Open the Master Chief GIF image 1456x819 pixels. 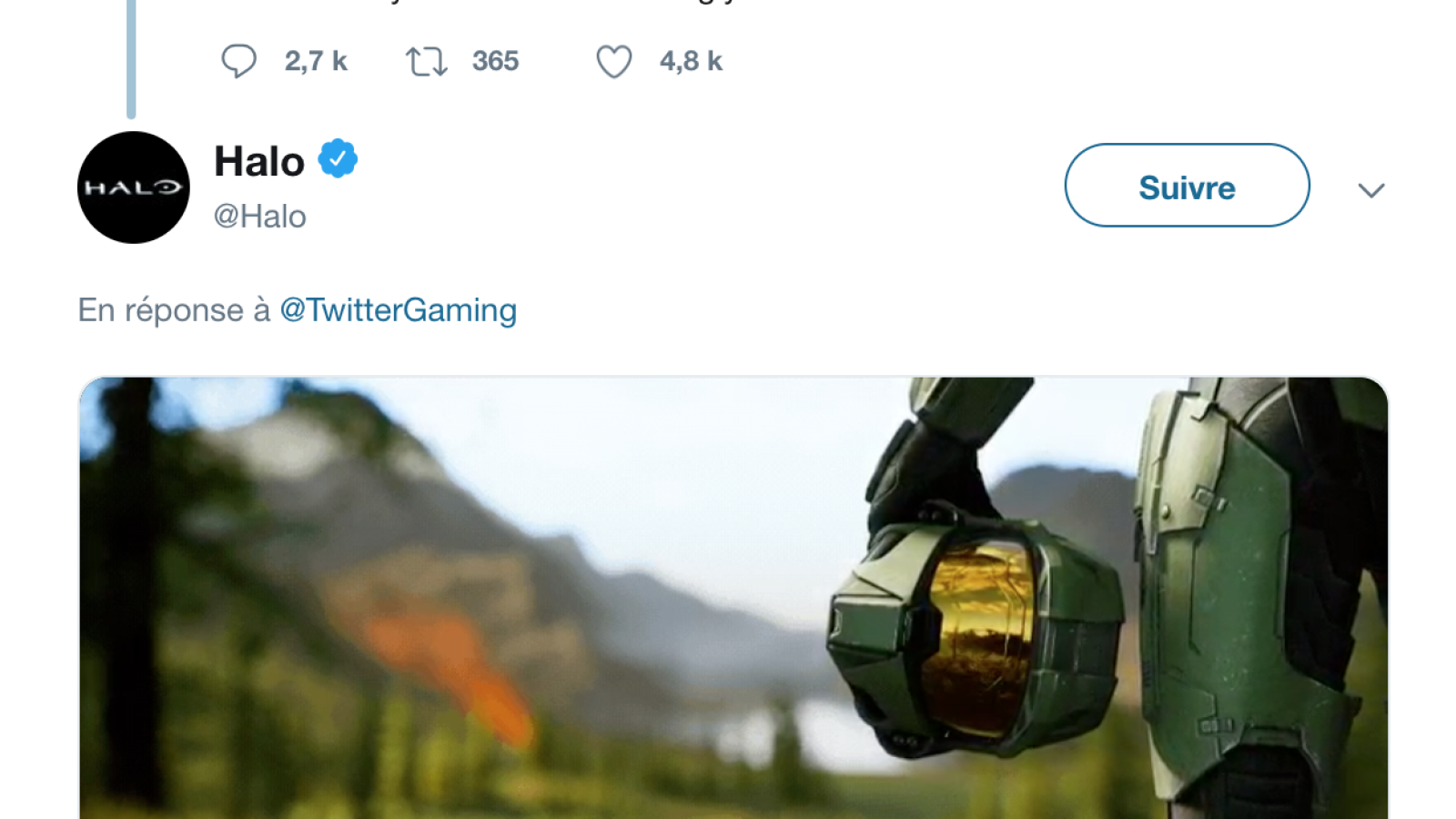pyautogui.click(x=733, y=598)
